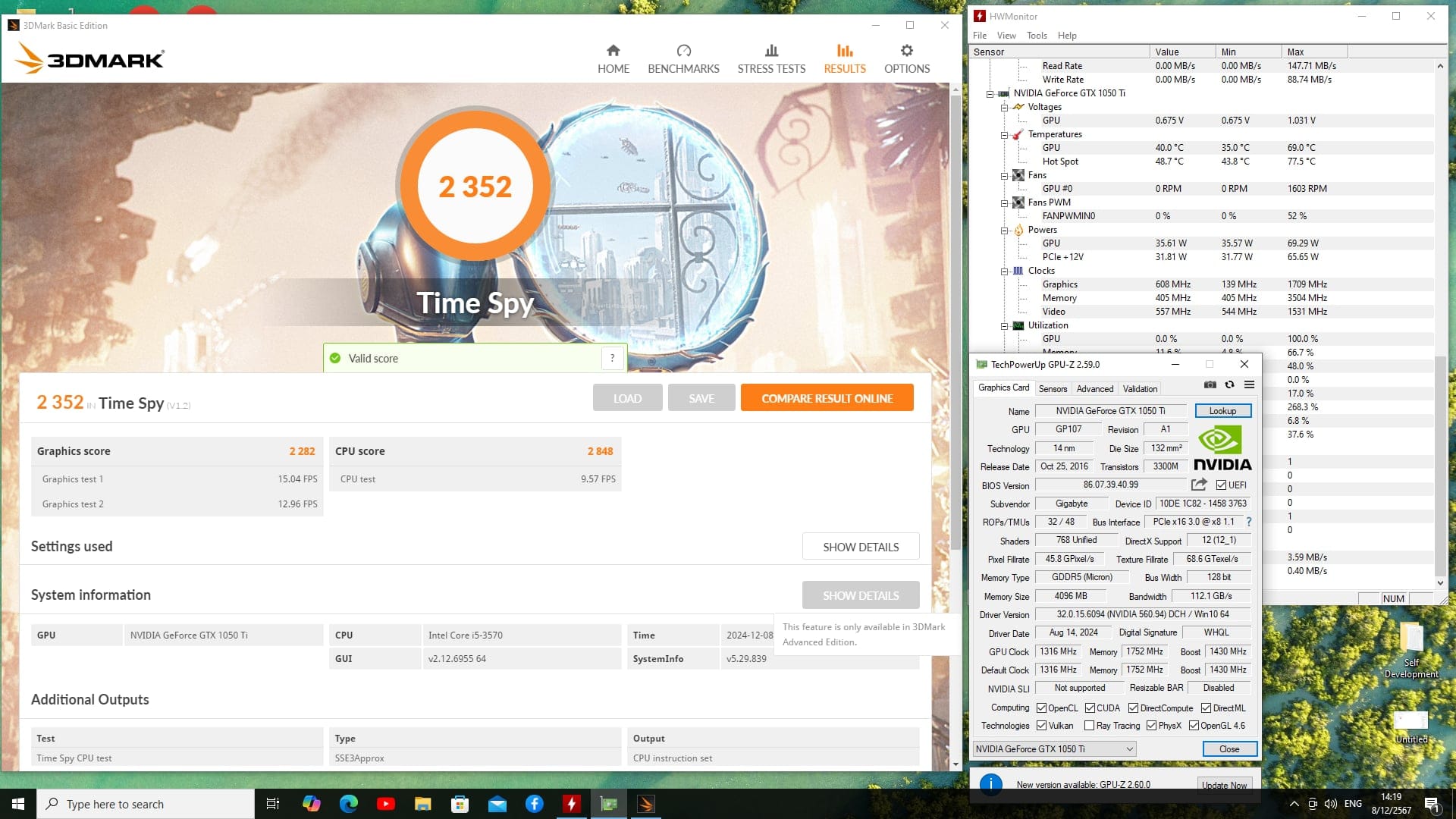The height and width of the screenshot is (819, 1456).
Task: Switch to the Sensors tab in GPU-Z
Action: point(1053,389)
